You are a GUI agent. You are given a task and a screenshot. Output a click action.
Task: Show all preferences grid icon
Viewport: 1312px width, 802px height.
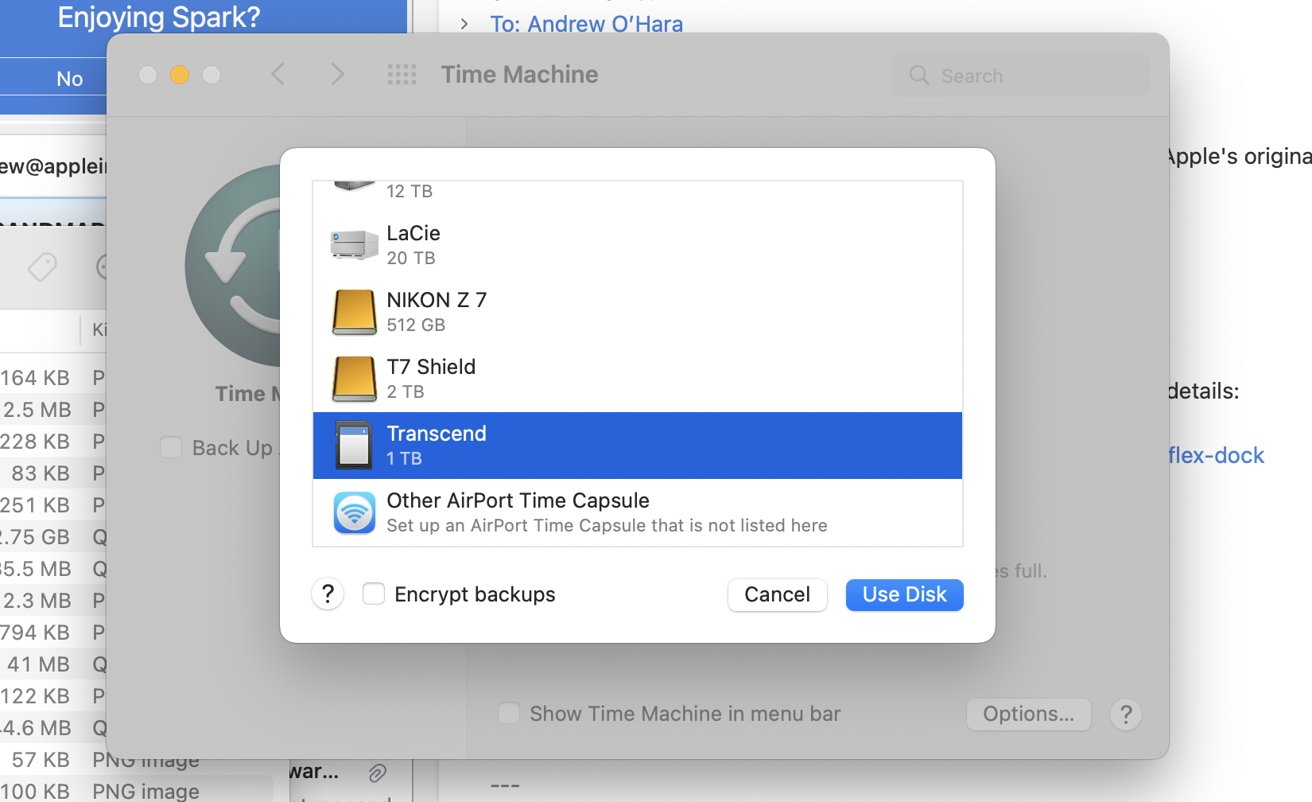401,74
